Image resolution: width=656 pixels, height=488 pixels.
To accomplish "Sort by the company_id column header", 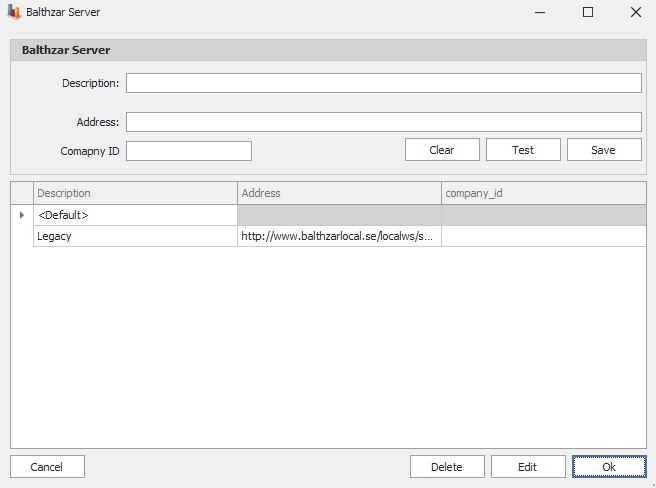I will pos(543,193).
